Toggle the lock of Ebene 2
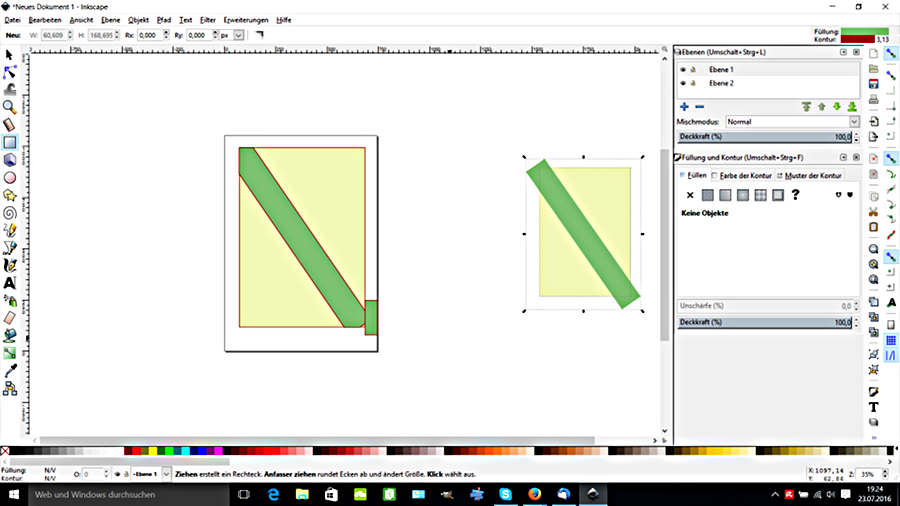Viewport: 900px width, 506px height. click(x=693, y=83)
